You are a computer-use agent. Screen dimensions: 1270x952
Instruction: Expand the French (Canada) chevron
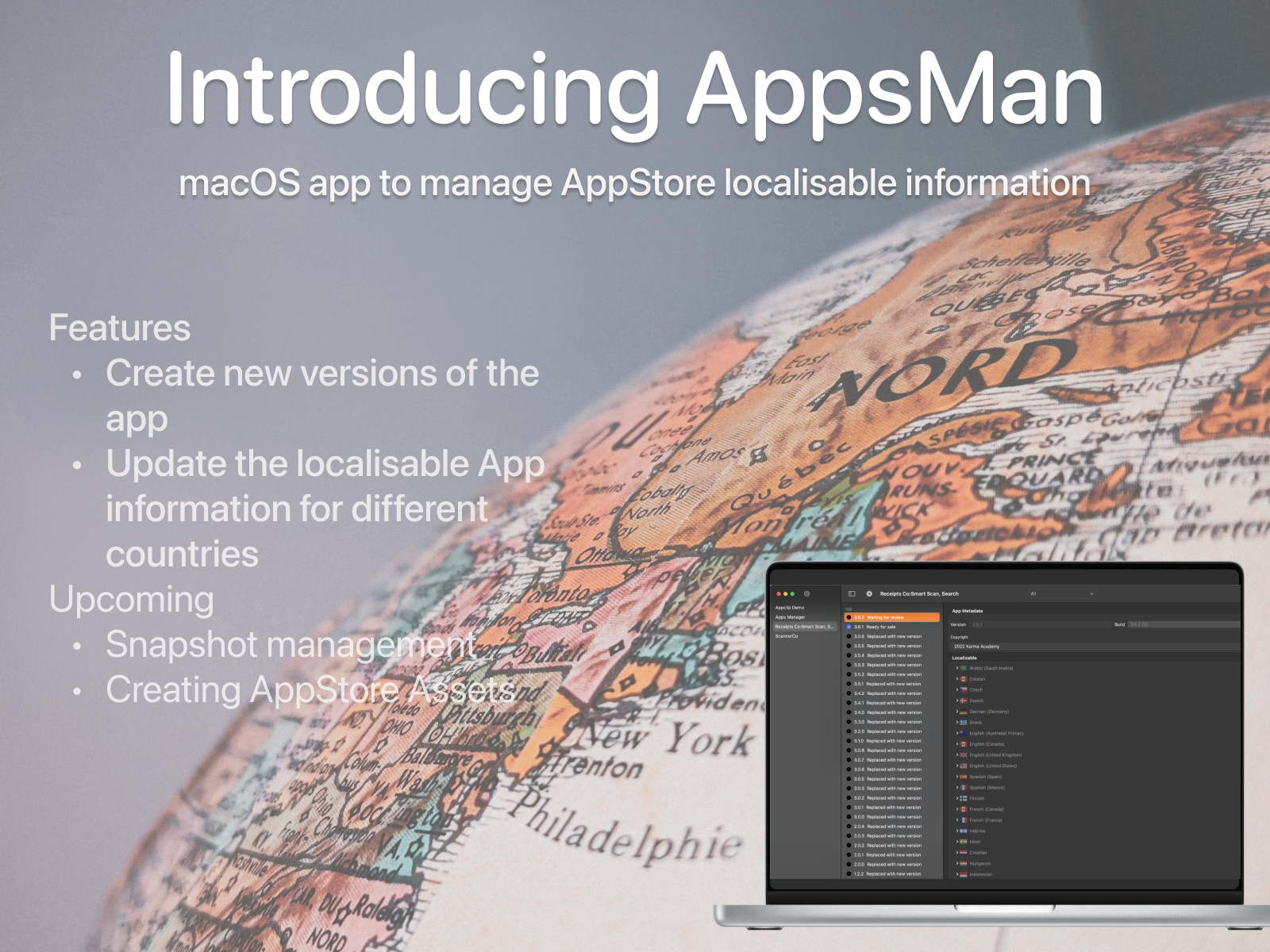click(x=956, y=809)
